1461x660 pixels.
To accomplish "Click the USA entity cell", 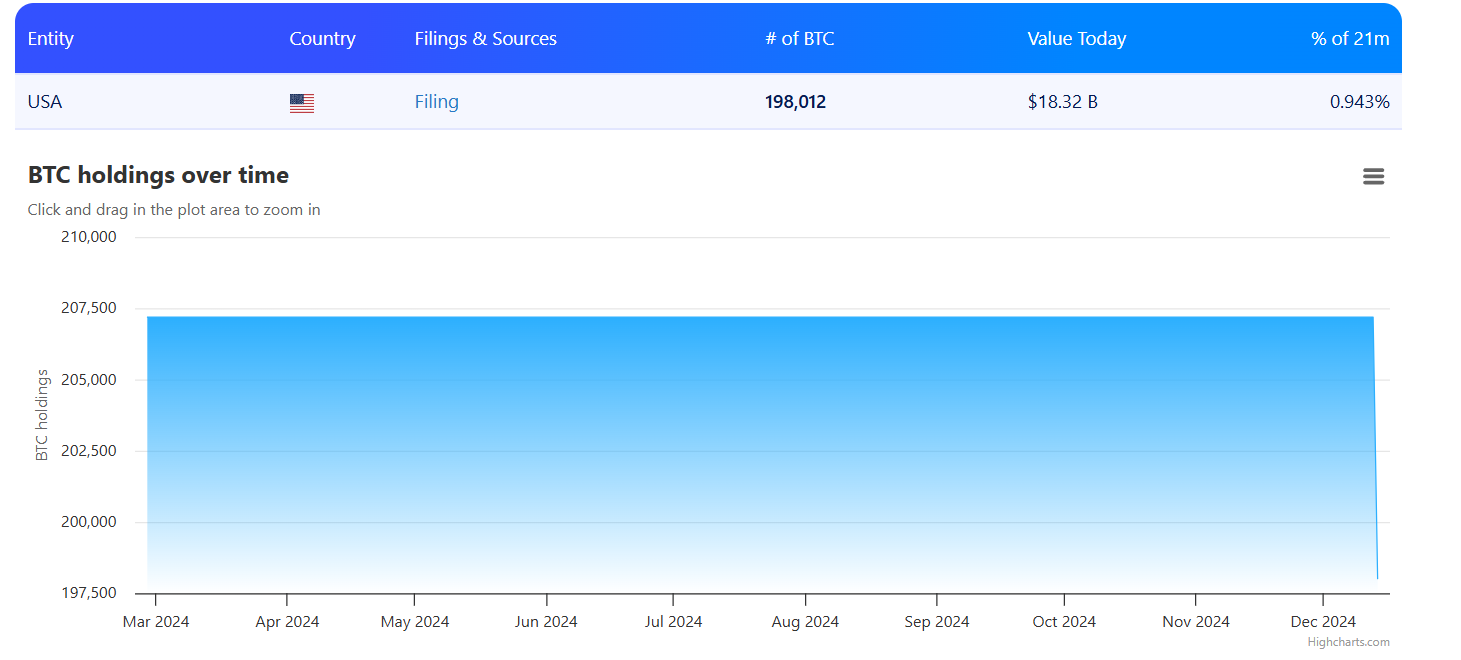I will [45, 102].
